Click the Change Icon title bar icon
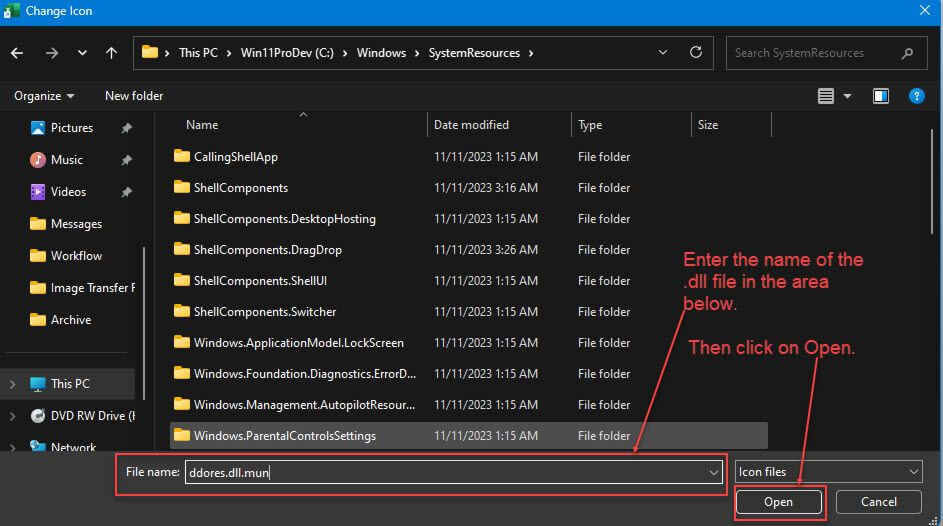Image resolution: width=943 pixels, height=526 pixels. click(11, 11)
